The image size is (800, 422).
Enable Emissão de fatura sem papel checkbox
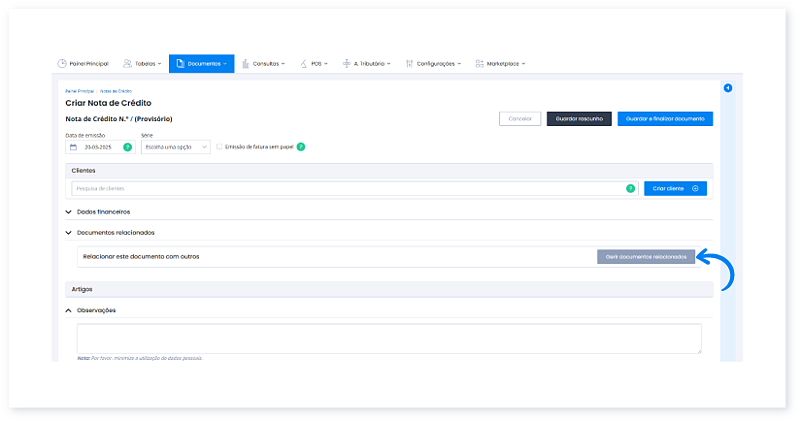pos(219,147)
